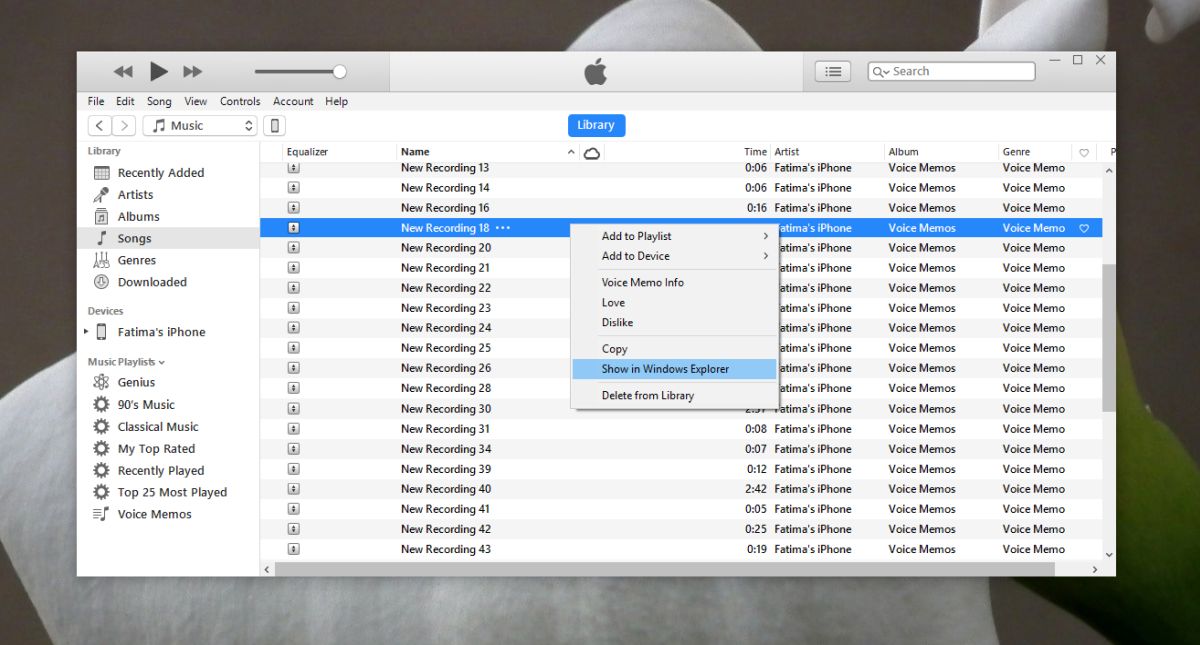This screenshot has height=645, width=1200.
Task: Open the Controls menu
Action: [240, 101]
